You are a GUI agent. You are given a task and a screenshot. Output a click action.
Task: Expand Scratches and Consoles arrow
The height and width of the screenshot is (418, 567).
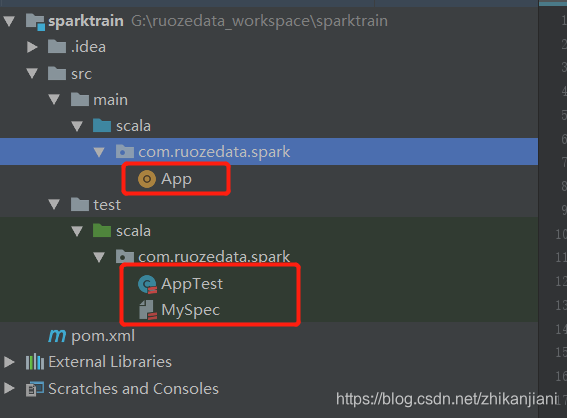9,388
